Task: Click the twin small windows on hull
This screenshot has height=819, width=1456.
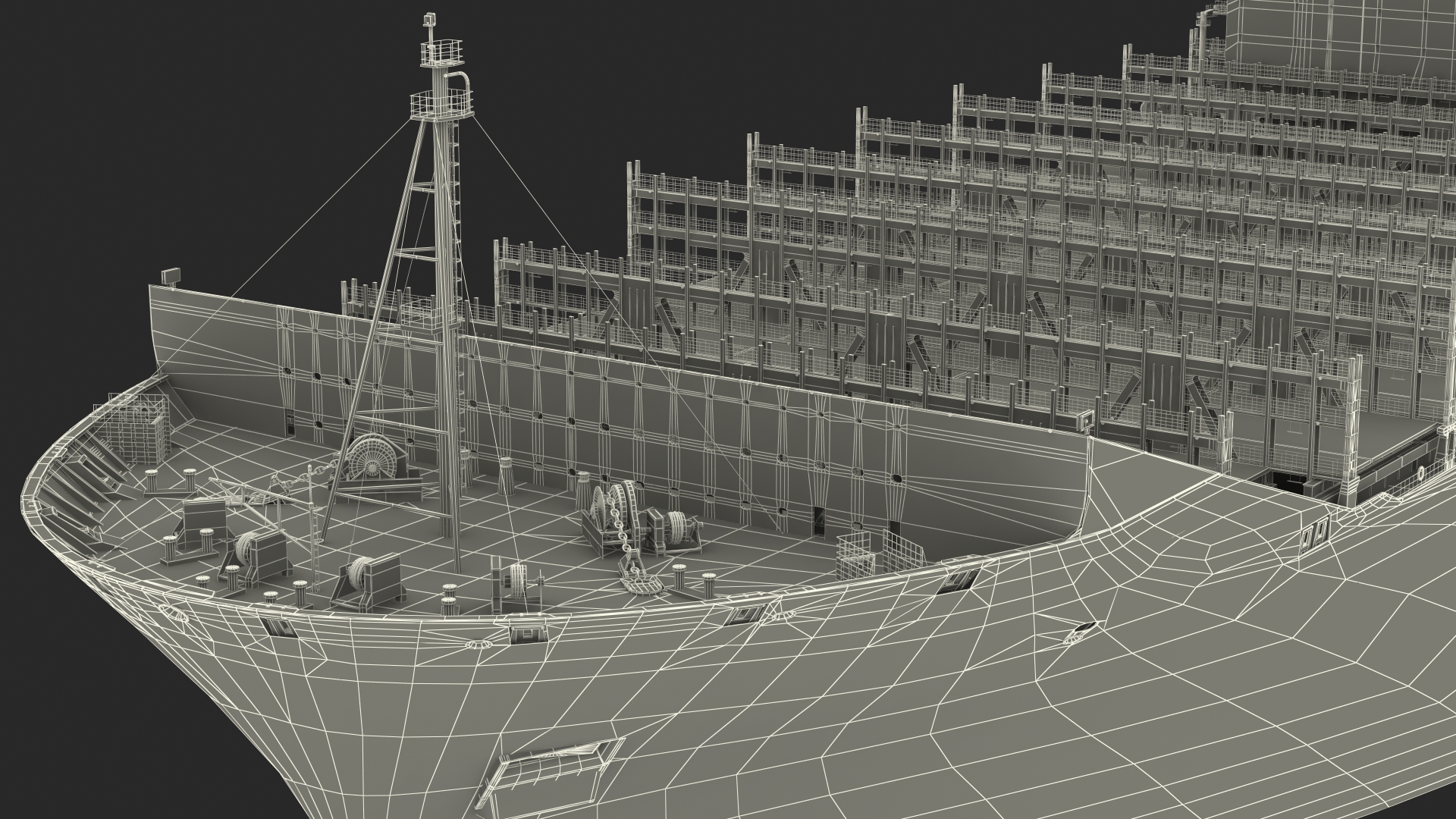Action: [x=1314, y=533]
